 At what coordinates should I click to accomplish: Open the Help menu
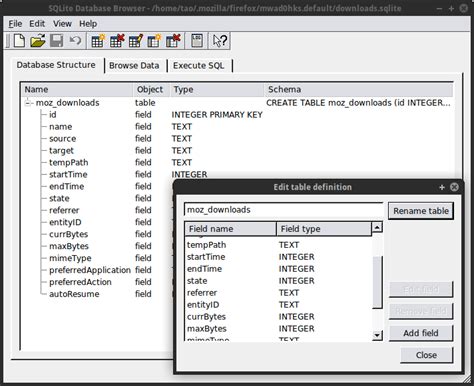(x=88, y=24)
